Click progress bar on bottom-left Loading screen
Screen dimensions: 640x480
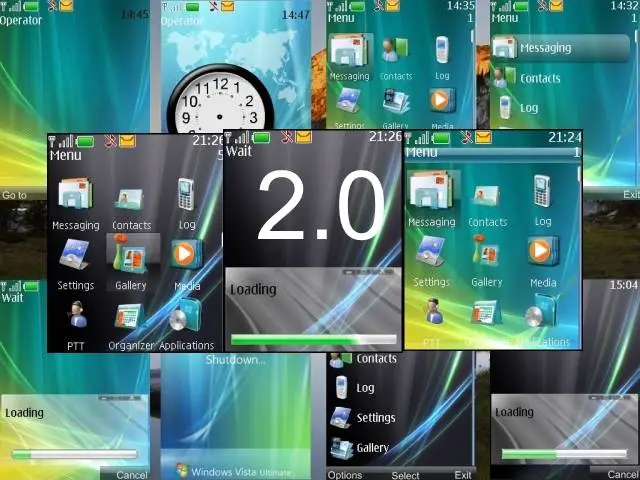(x=74, y=454)
